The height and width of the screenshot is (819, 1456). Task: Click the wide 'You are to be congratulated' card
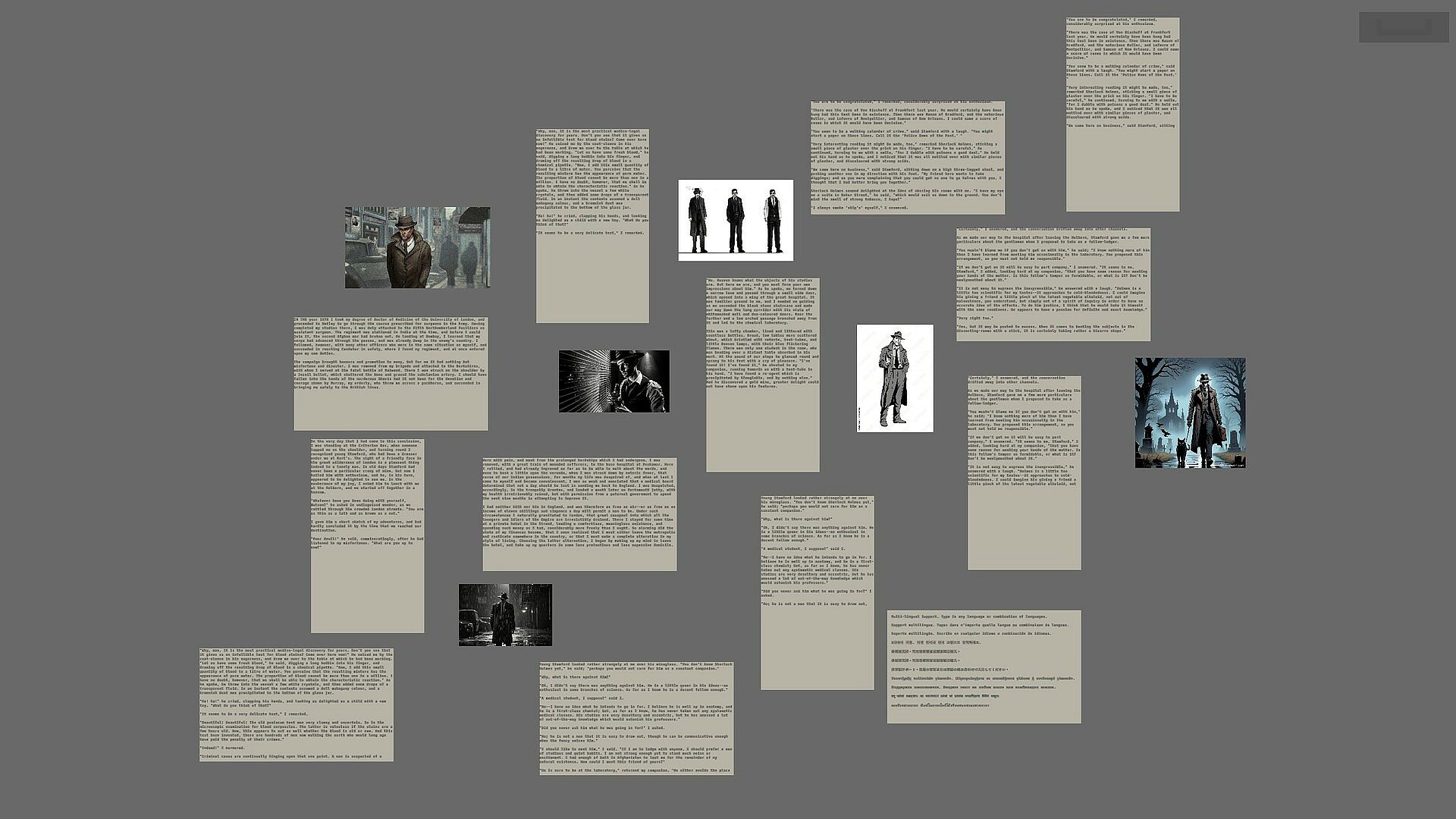tap(907, 158)
